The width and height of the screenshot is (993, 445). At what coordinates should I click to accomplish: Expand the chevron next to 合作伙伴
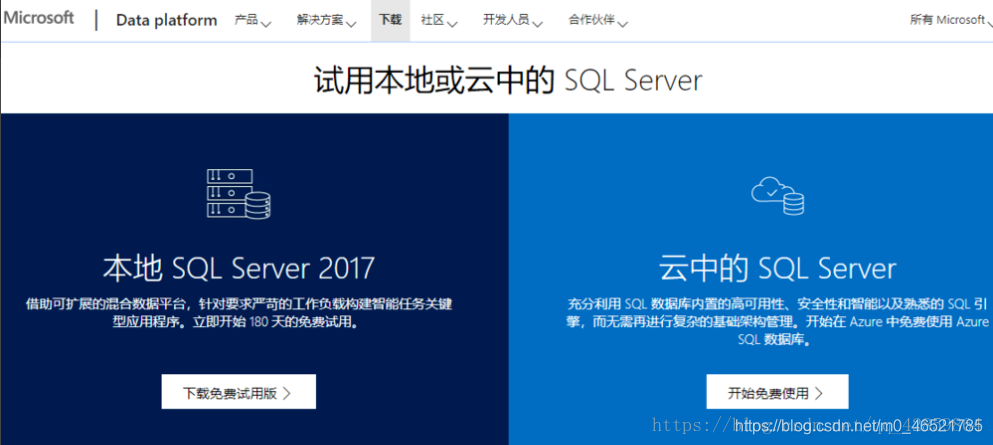[x=623, y=24]
